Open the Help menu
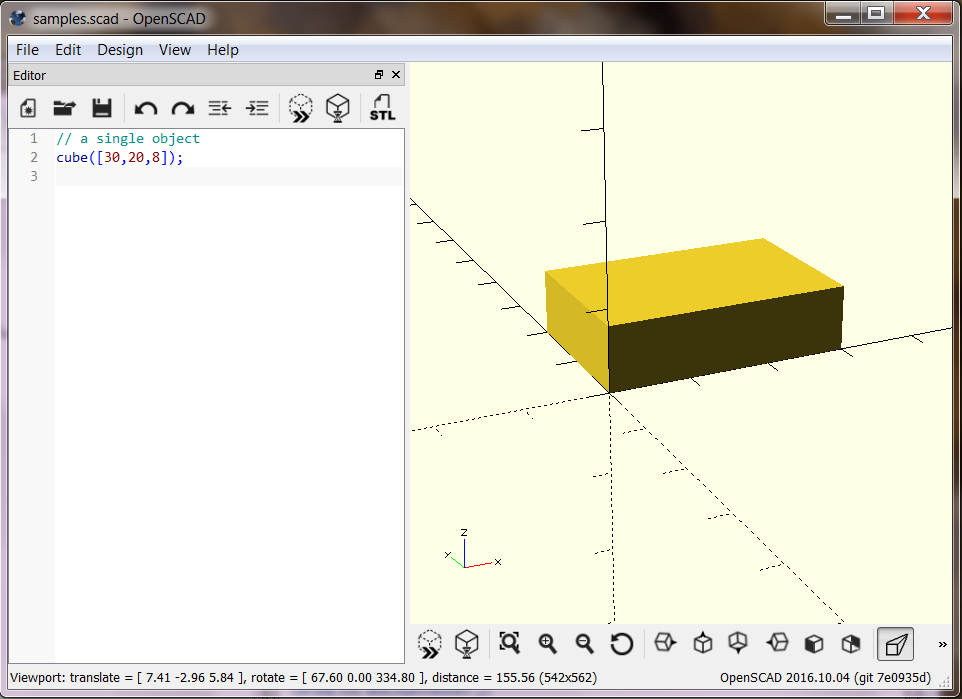962x699 pixels. click(223, 50)
